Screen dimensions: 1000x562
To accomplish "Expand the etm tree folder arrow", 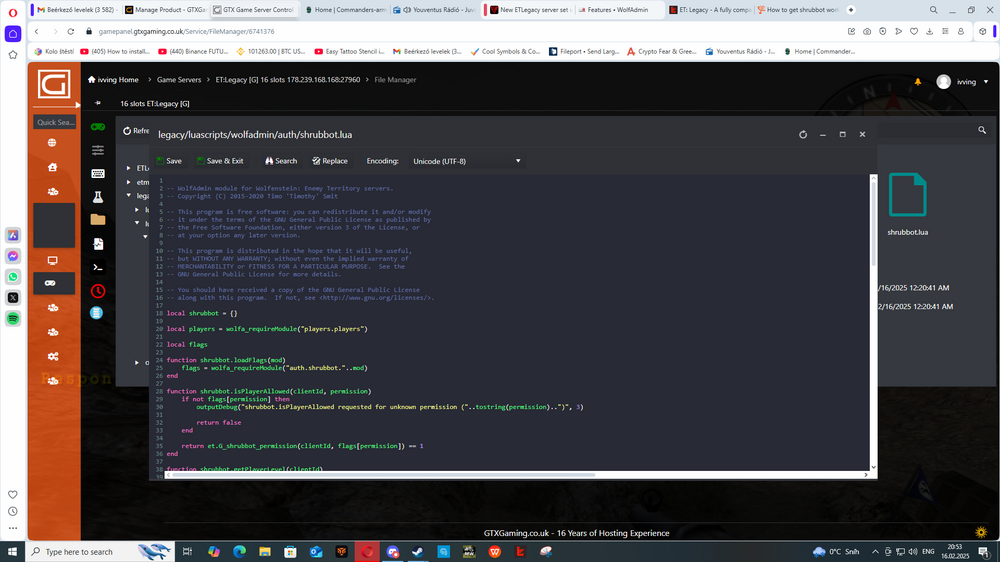I will click(x=129, y=182).
